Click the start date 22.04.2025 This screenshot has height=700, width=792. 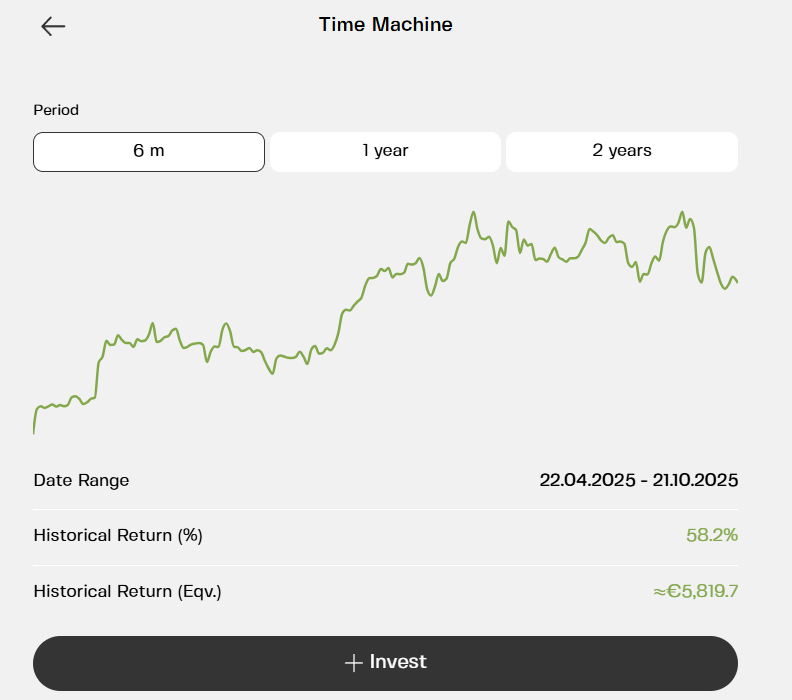tap(588, 480)
